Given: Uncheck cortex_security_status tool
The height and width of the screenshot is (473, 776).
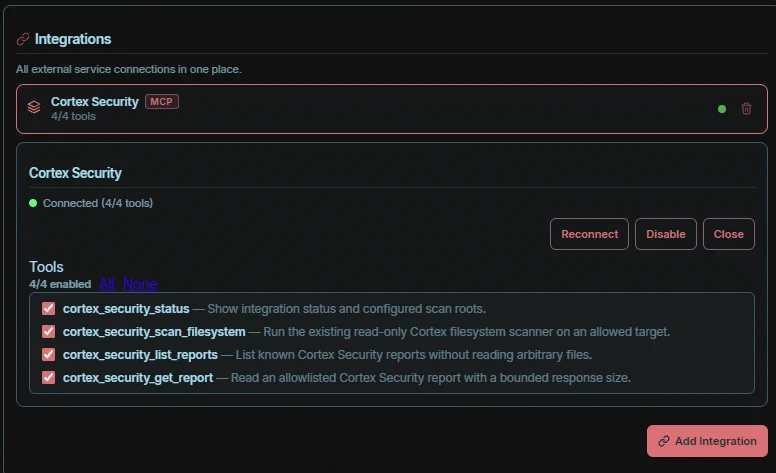Looking at the screenshot, I should click(x=48, y=309).
